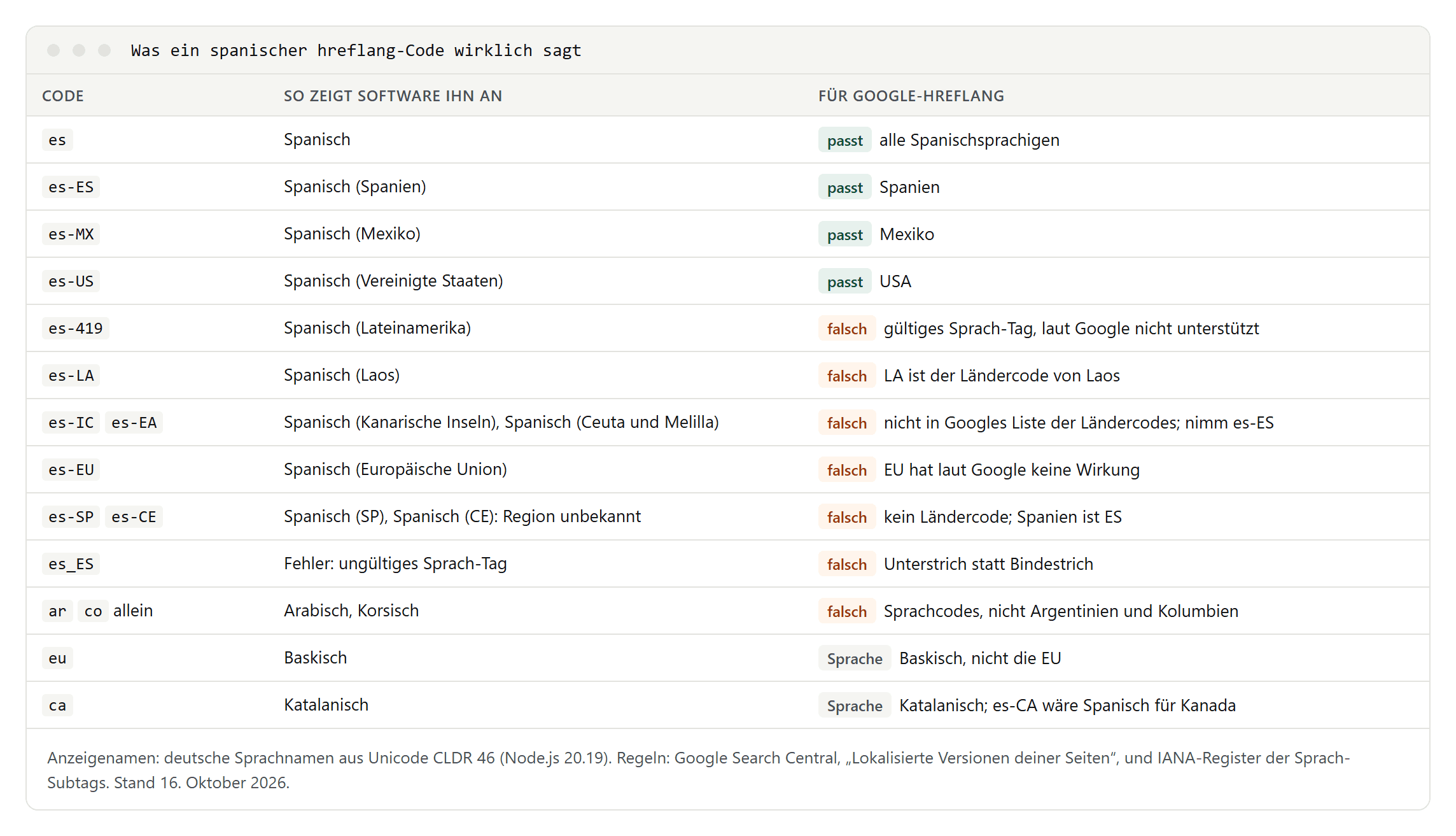
Task: Click 'Katalanisch' display name cell
Action: click(326, 705)
